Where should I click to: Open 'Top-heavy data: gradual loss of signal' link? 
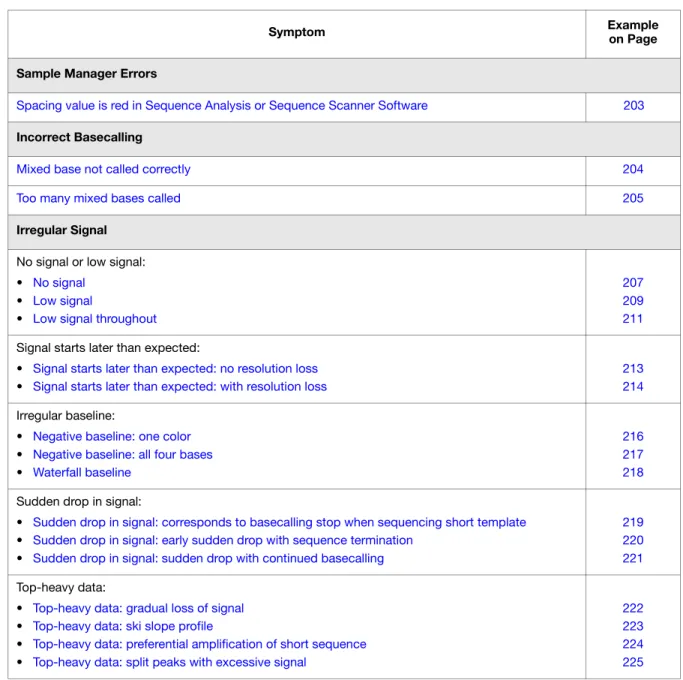(x=138, y=608)
